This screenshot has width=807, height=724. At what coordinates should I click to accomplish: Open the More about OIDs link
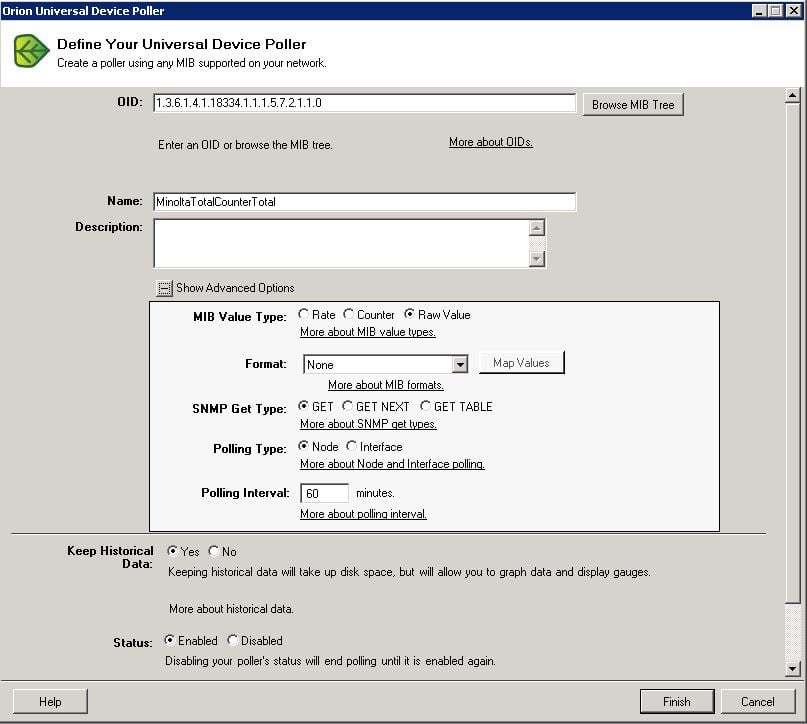pyautogui.click(x=490, y=142)
